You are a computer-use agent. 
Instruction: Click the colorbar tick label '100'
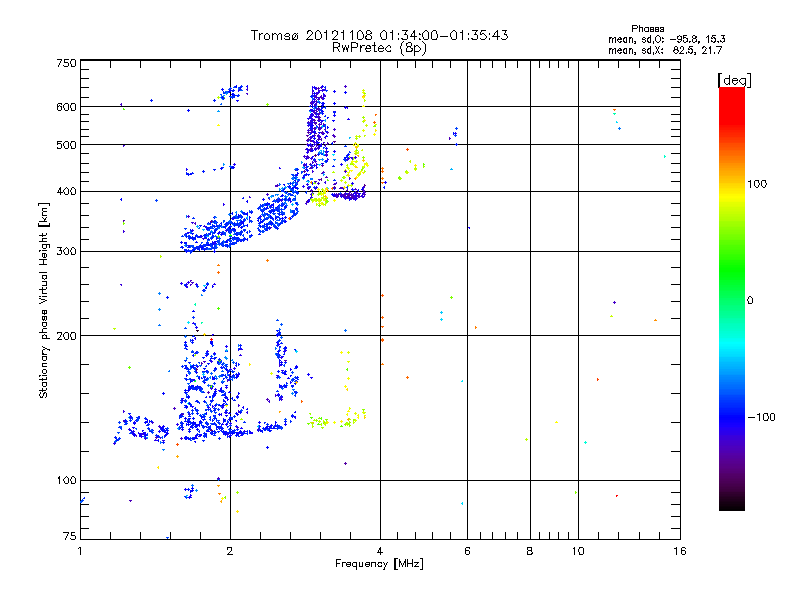point(757,184)
